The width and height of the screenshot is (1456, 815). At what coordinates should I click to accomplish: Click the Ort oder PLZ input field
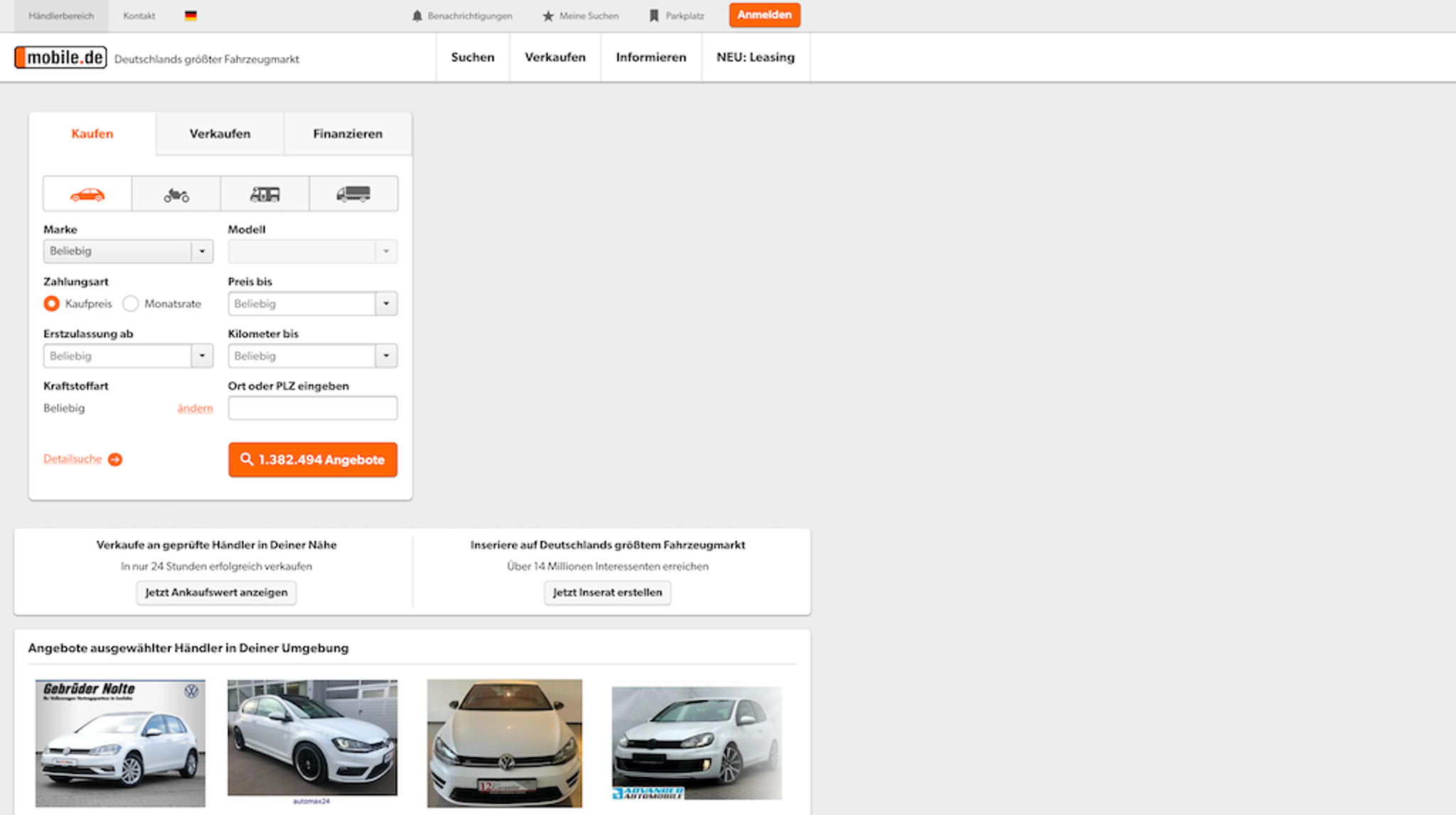click(313, 408)
